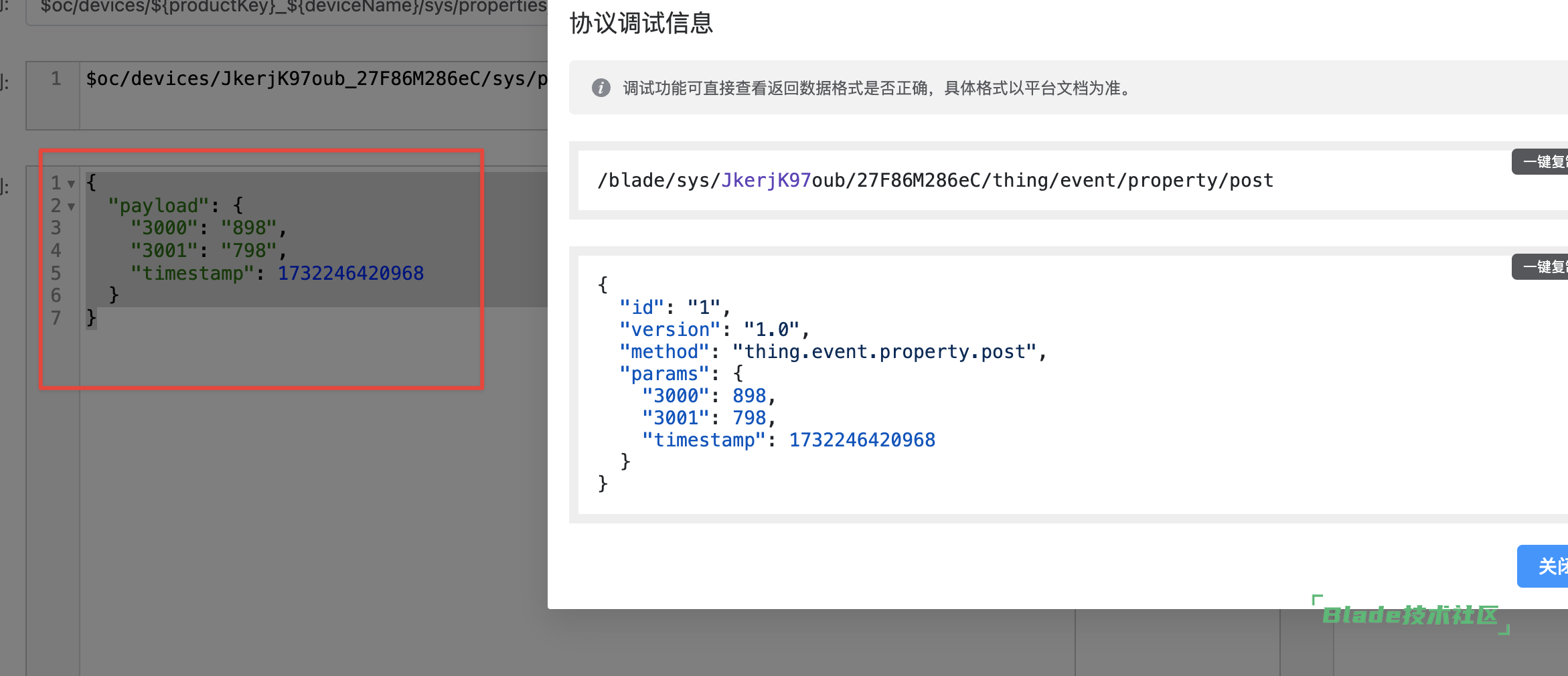
Task: Click line number 7 in the editor gutter
Action: [56, 318]
